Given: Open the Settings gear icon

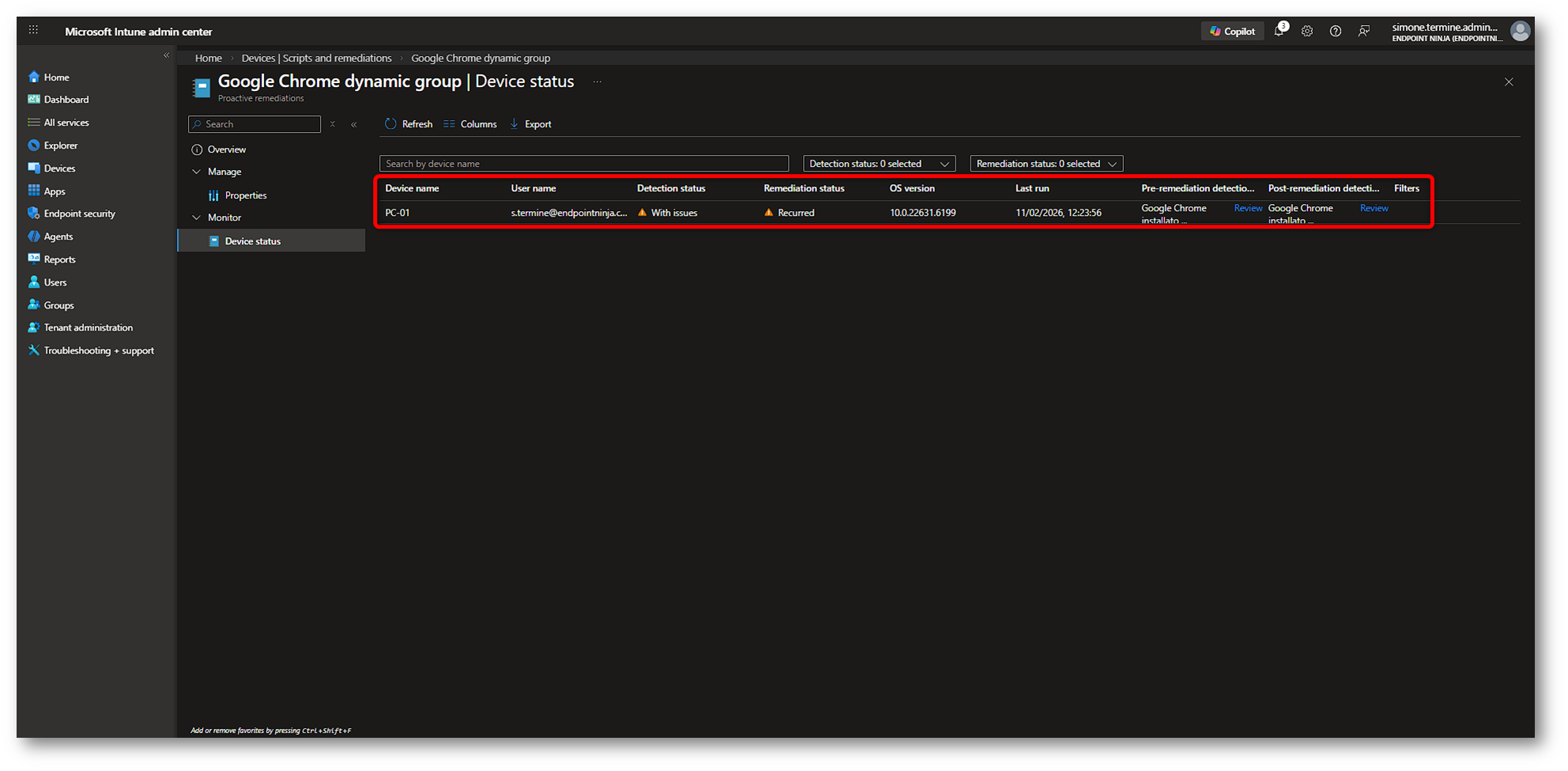Looking at the screenshot, I should click(1307, 32).
